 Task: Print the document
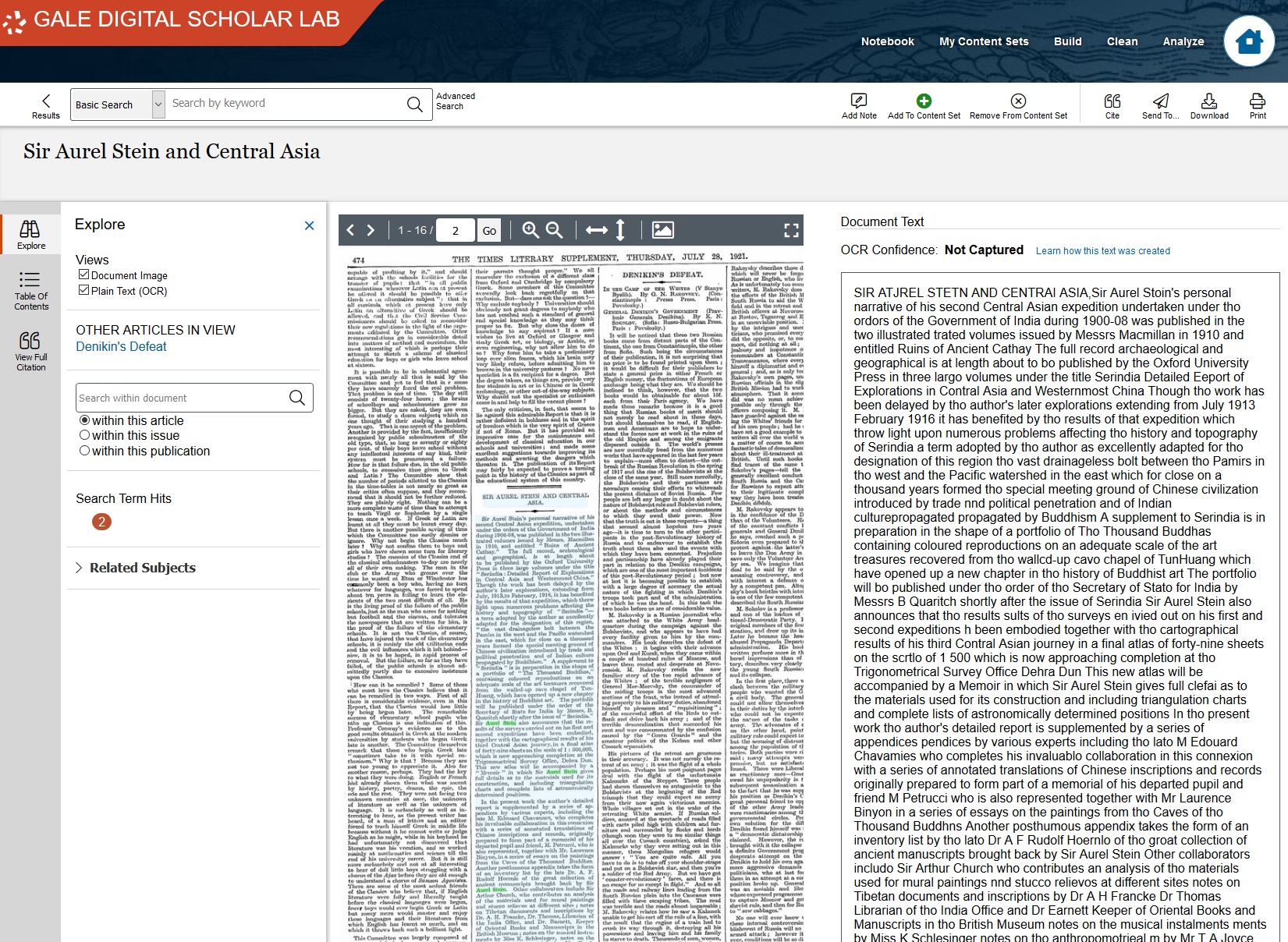click(1257, 104)
